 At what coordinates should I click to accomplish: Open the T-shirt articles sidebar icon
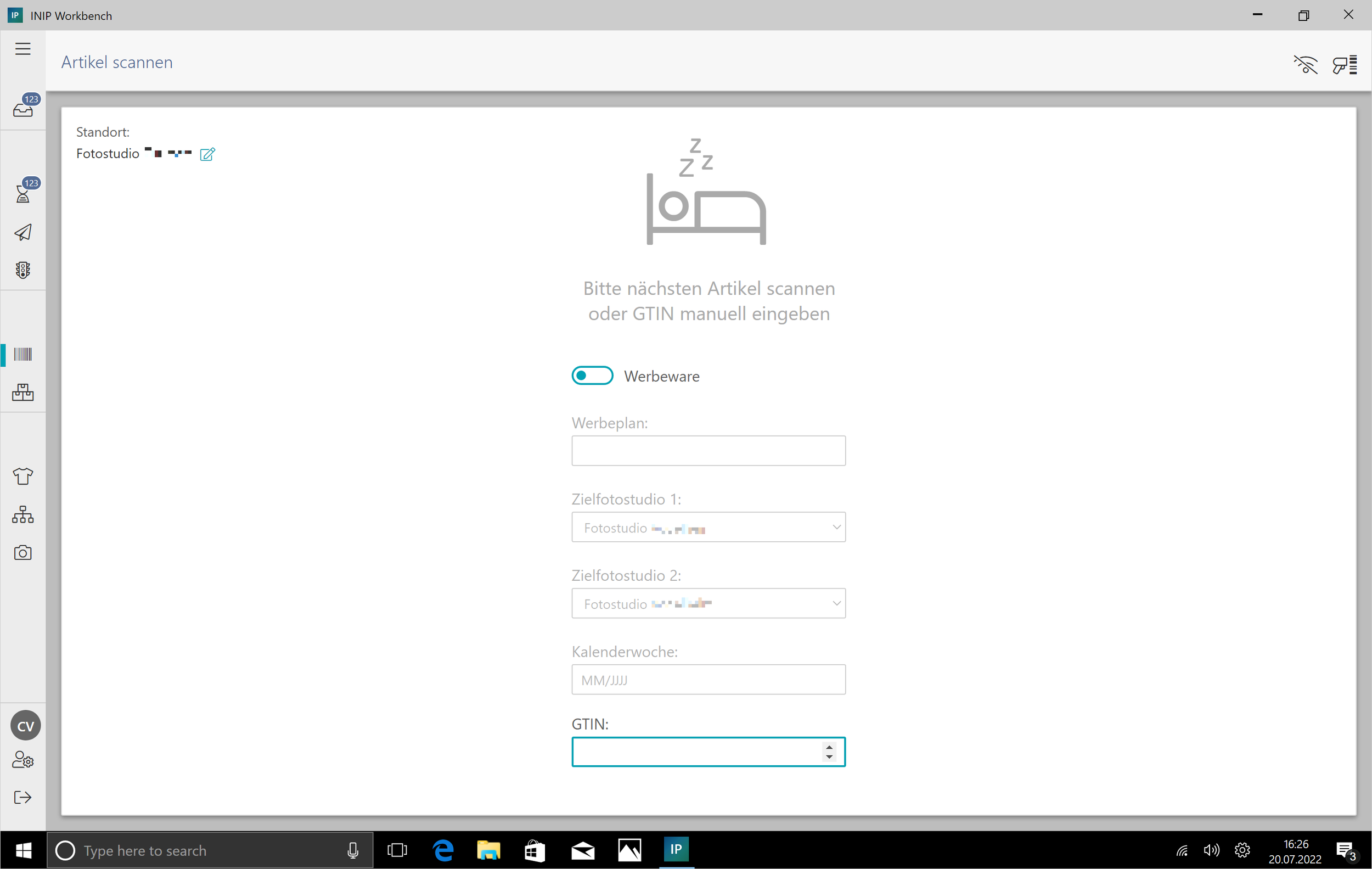coord(24,476)
